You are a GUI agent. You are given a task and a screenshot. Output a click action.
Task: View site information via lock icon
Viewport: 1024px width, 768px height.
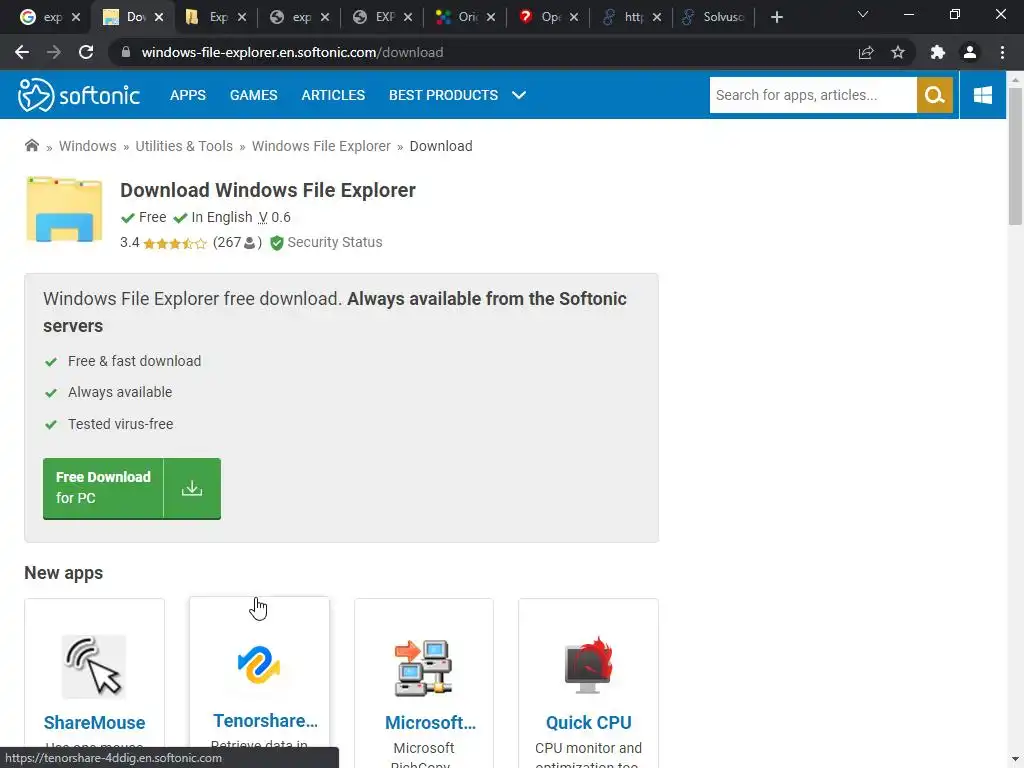[x=126, y=52]
